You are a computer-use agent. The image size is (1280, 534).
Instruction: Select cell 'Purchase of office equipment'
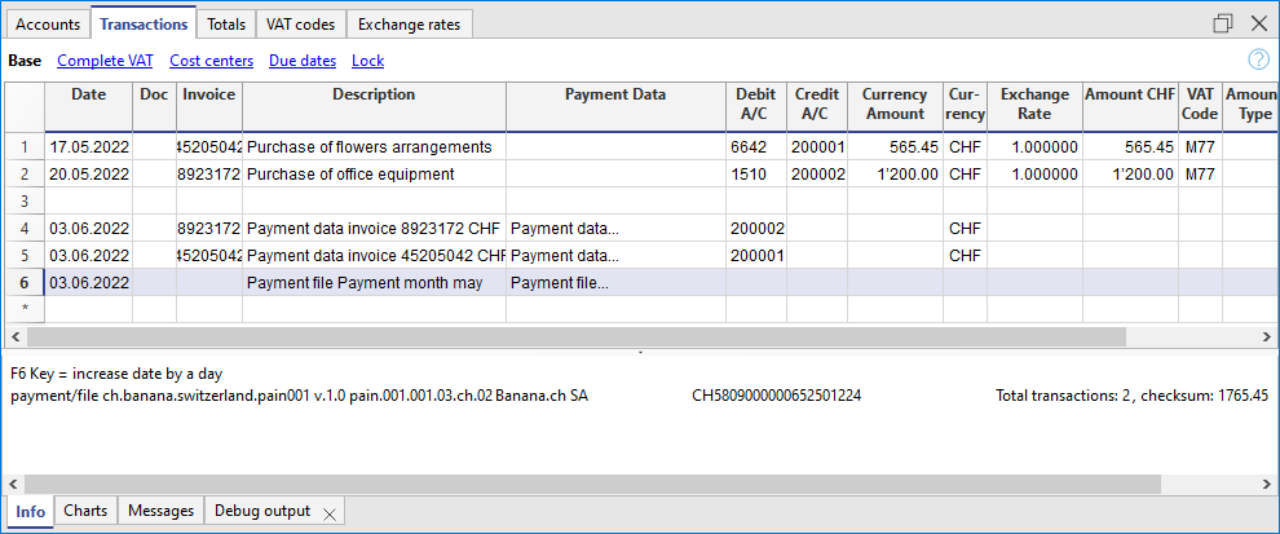pos(374,174)
